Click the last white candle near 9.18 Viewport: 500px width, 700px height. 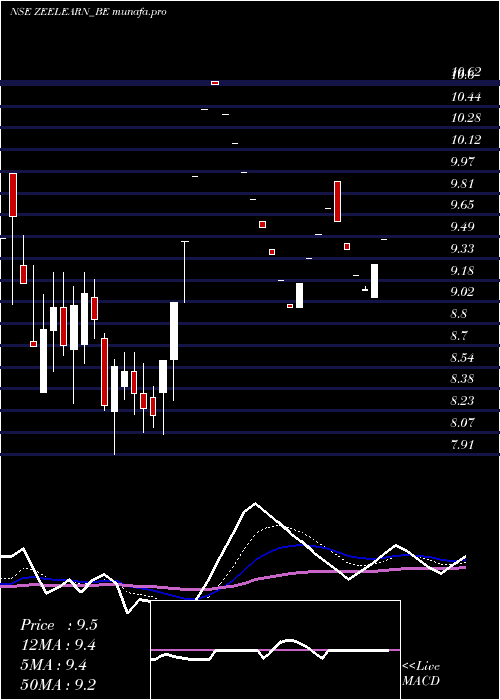[x=374, y=281]
